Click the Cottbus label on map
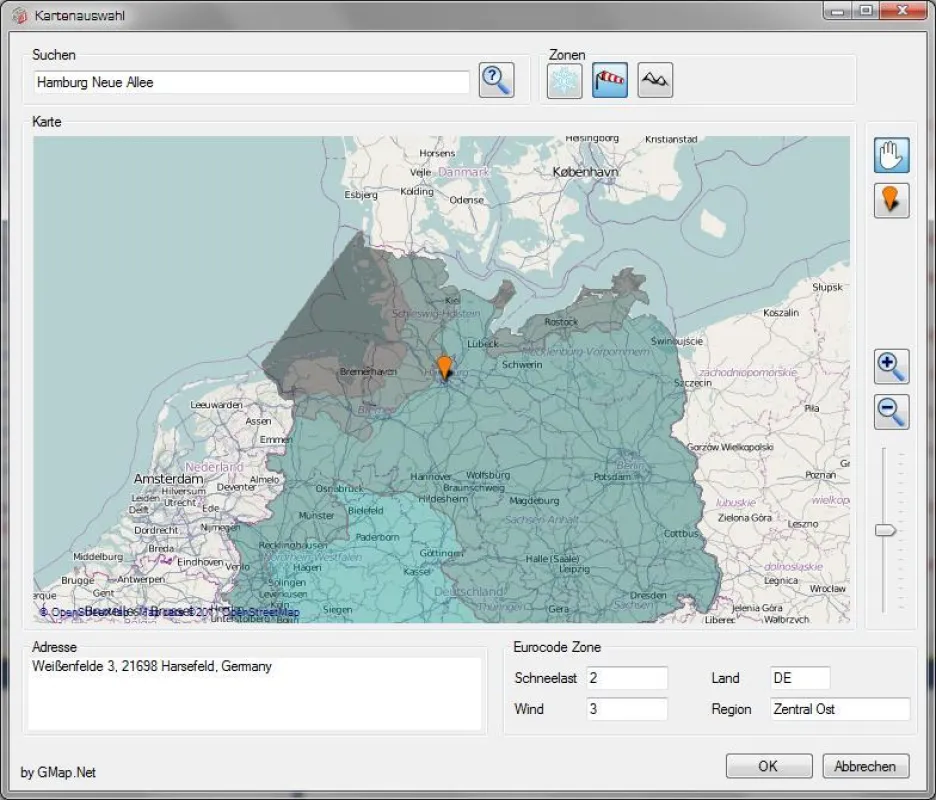 681,533
